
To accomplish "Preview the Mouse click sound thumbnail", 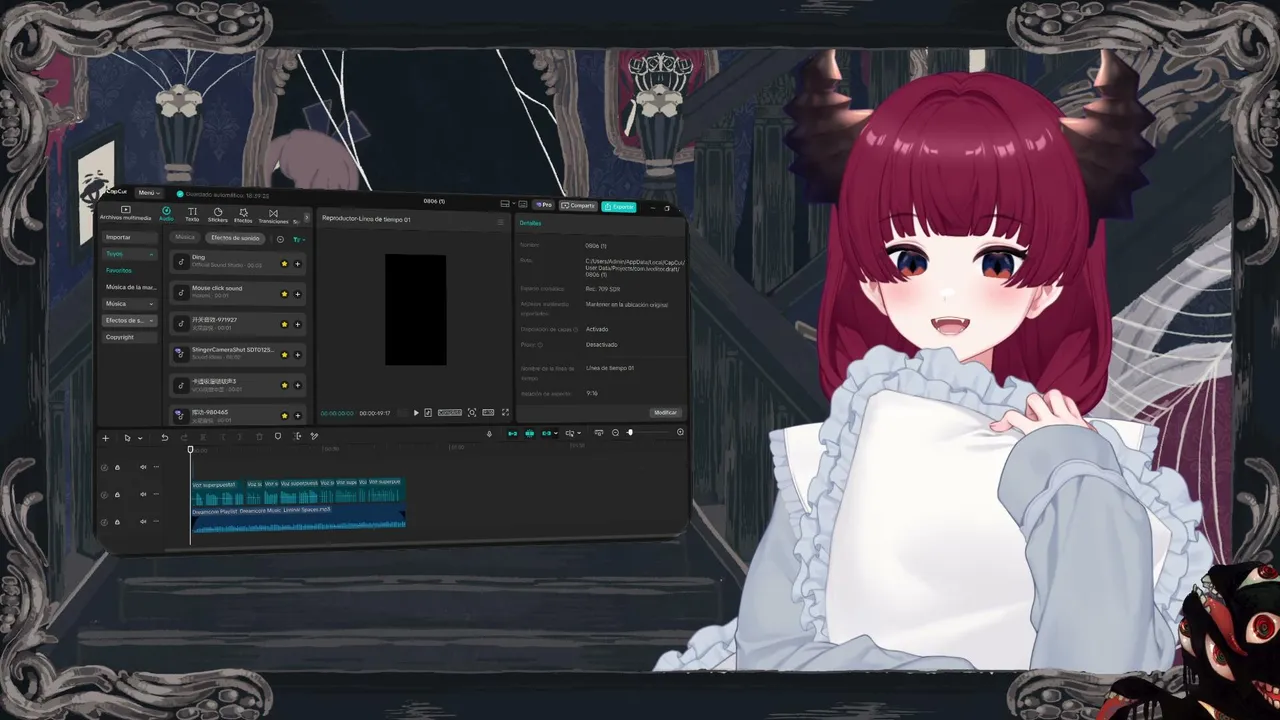I will point(180,292).
